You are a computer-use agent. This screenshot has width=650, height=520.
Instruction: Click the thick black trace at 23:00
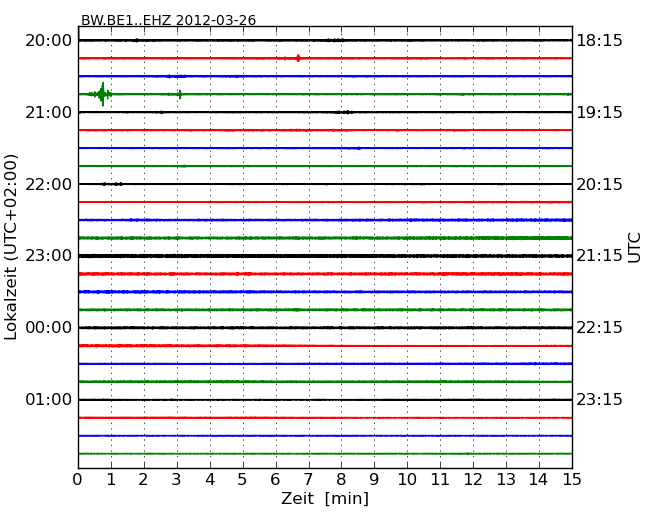click(325, 256)
